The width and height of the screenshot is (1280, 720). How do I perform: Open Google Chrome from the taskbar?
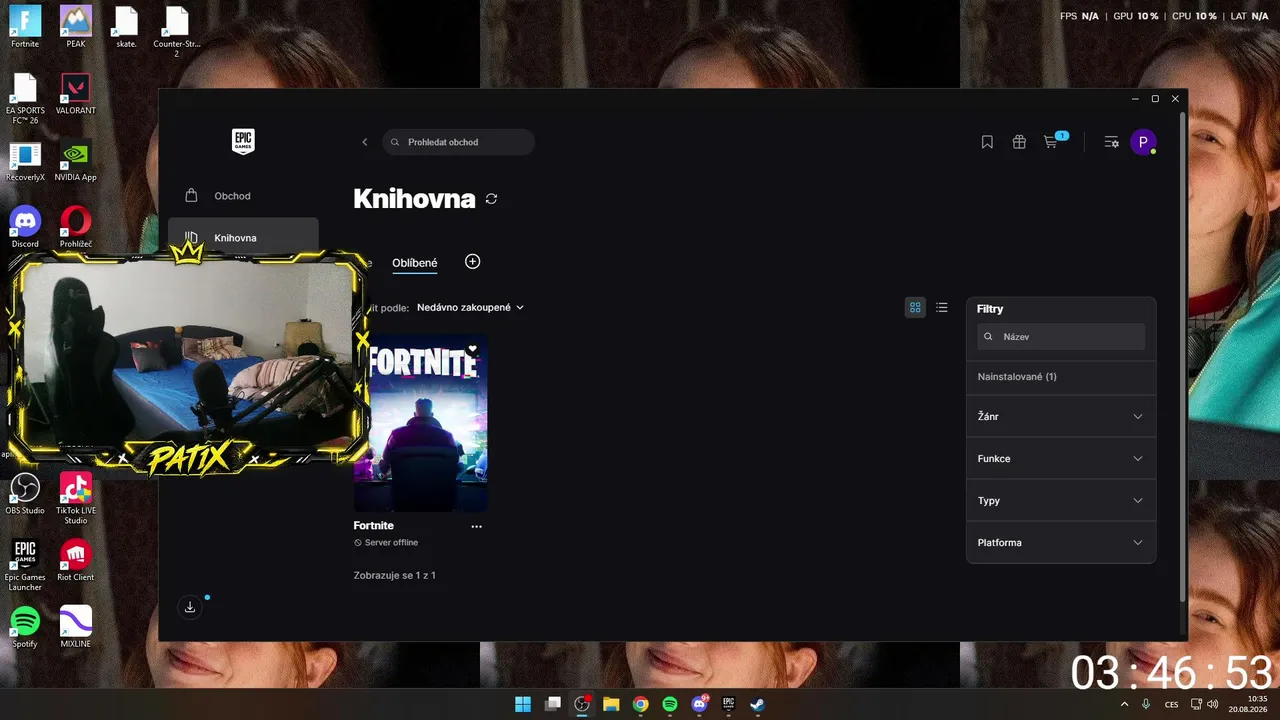click(641, 704)
